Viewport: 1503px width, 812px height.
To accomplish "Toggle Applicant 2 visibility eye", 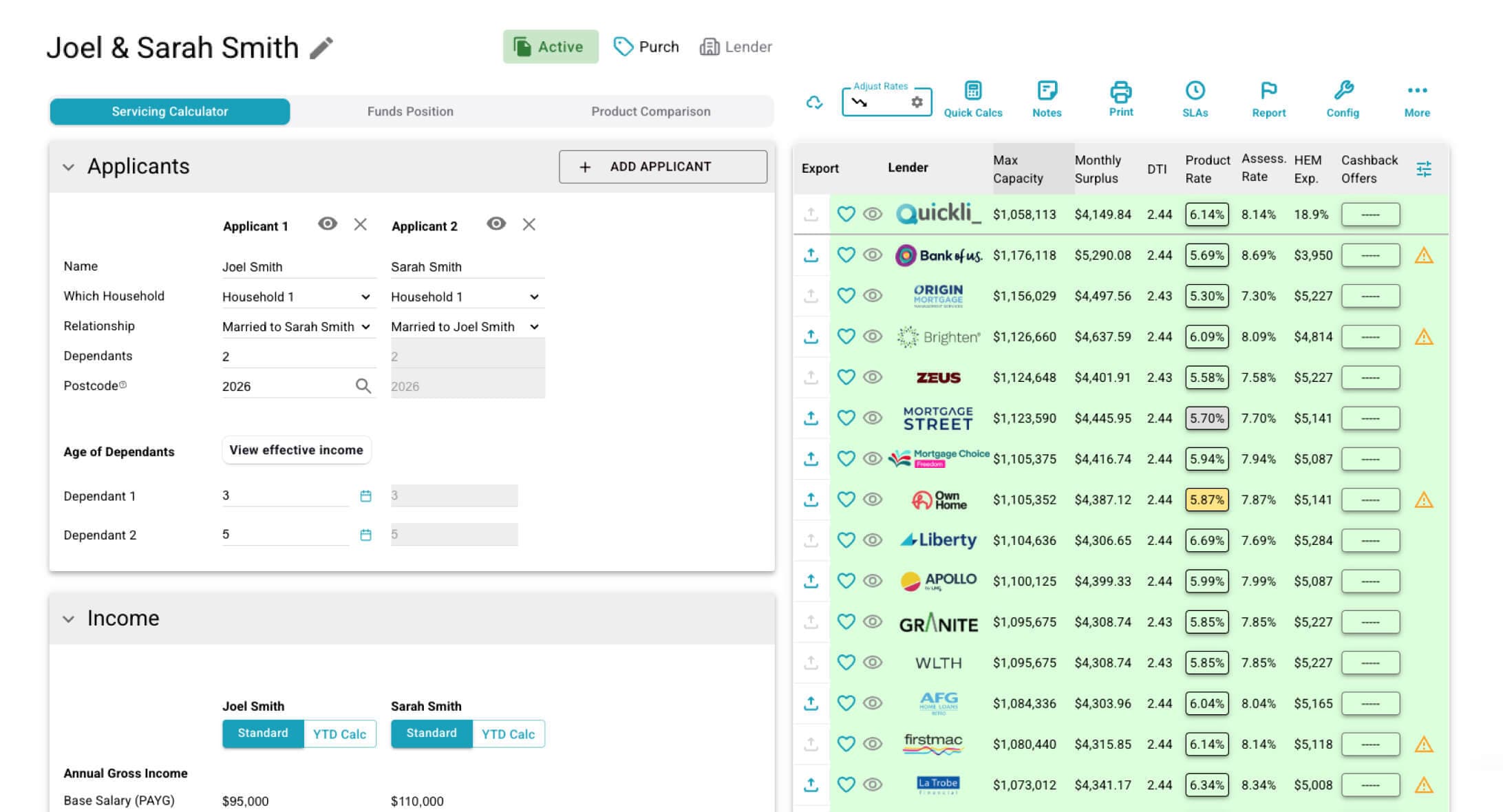I will [496, 224].
